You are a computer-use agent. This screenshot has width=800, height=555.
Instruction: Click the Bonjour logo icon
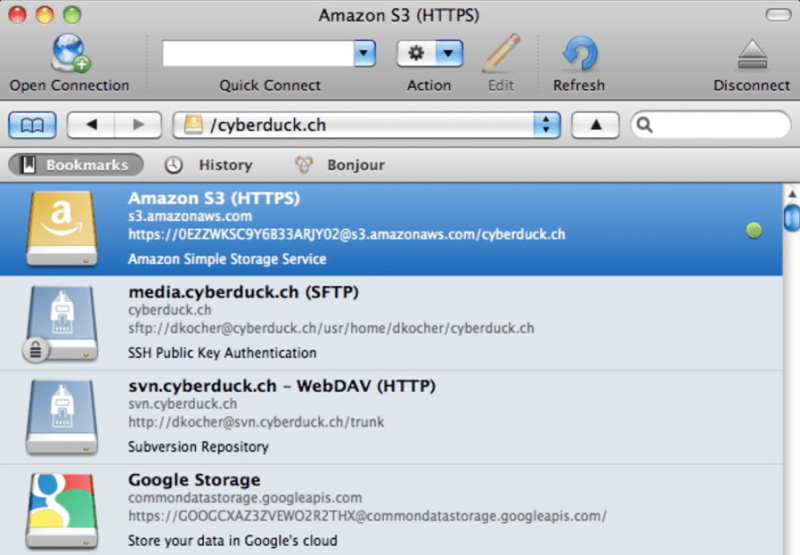(x=304, y=165)
